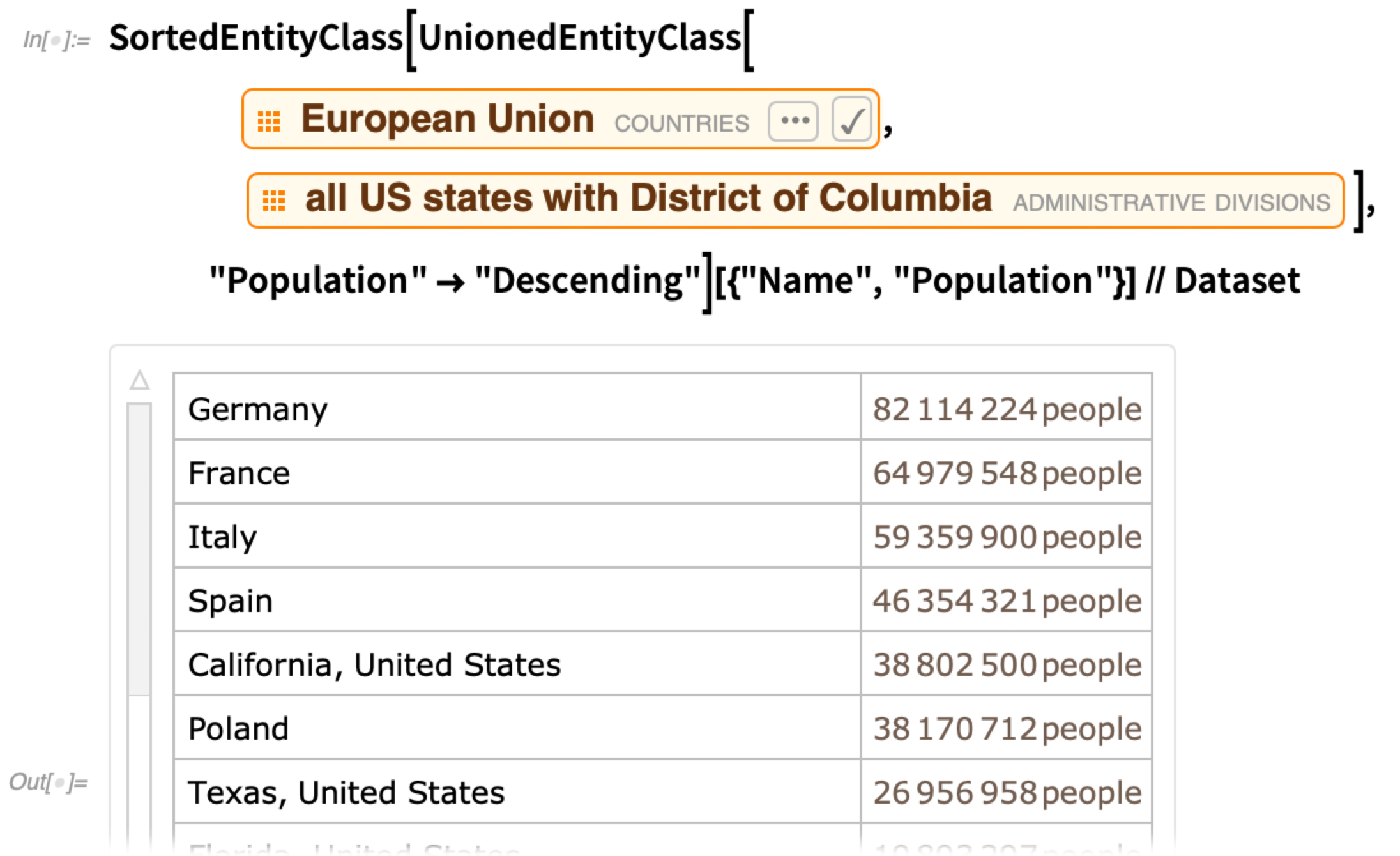
Task: Click the California, United States cell
Action: tap(374, 664)
